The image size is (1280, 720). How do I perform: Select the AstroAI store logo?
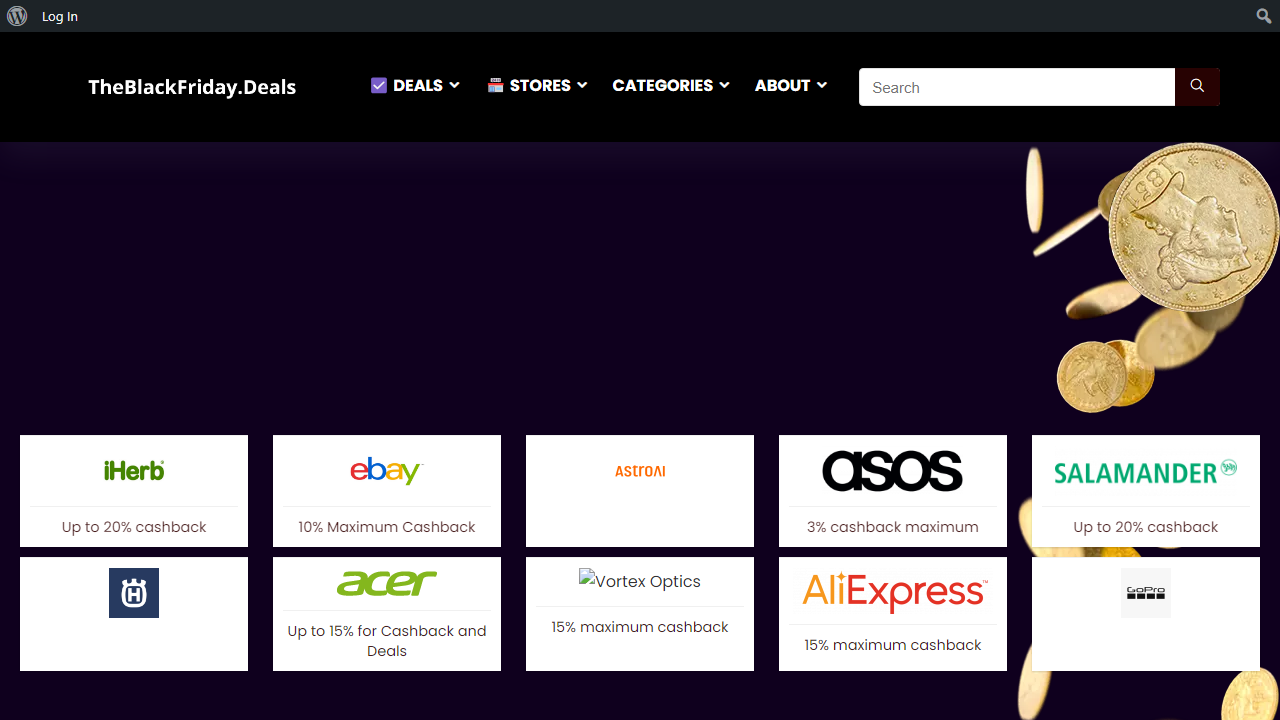[640, 471]
